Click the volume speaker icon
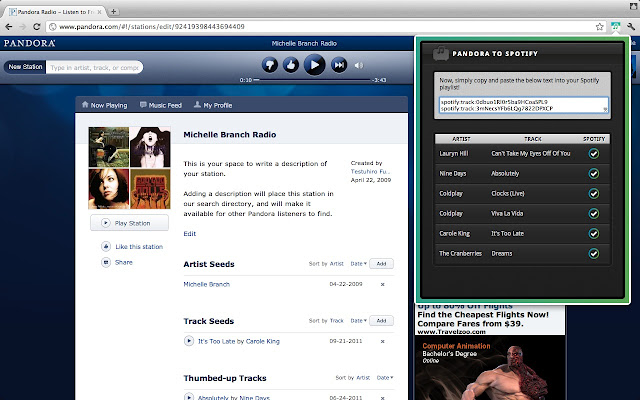This screenshot has height=400, width=640. click(359, 65)
